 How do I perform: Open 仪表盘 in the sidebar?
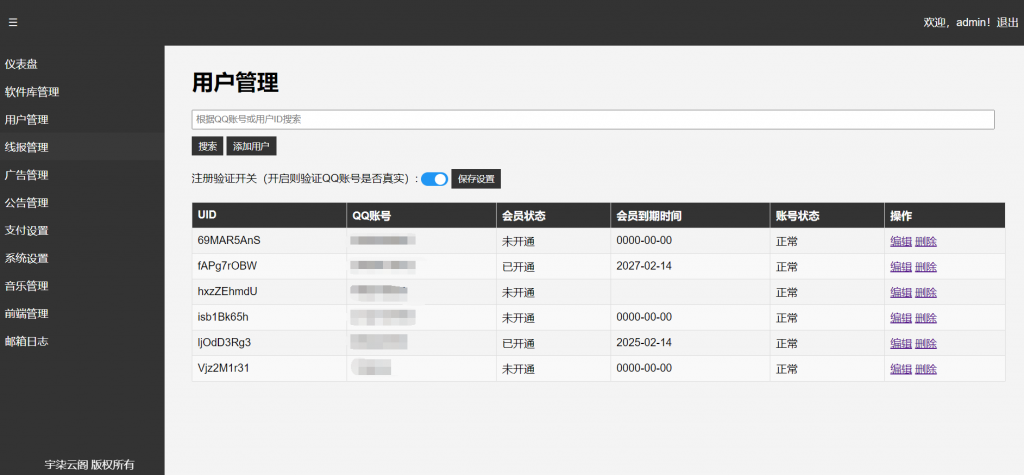[x=21, y=64]
